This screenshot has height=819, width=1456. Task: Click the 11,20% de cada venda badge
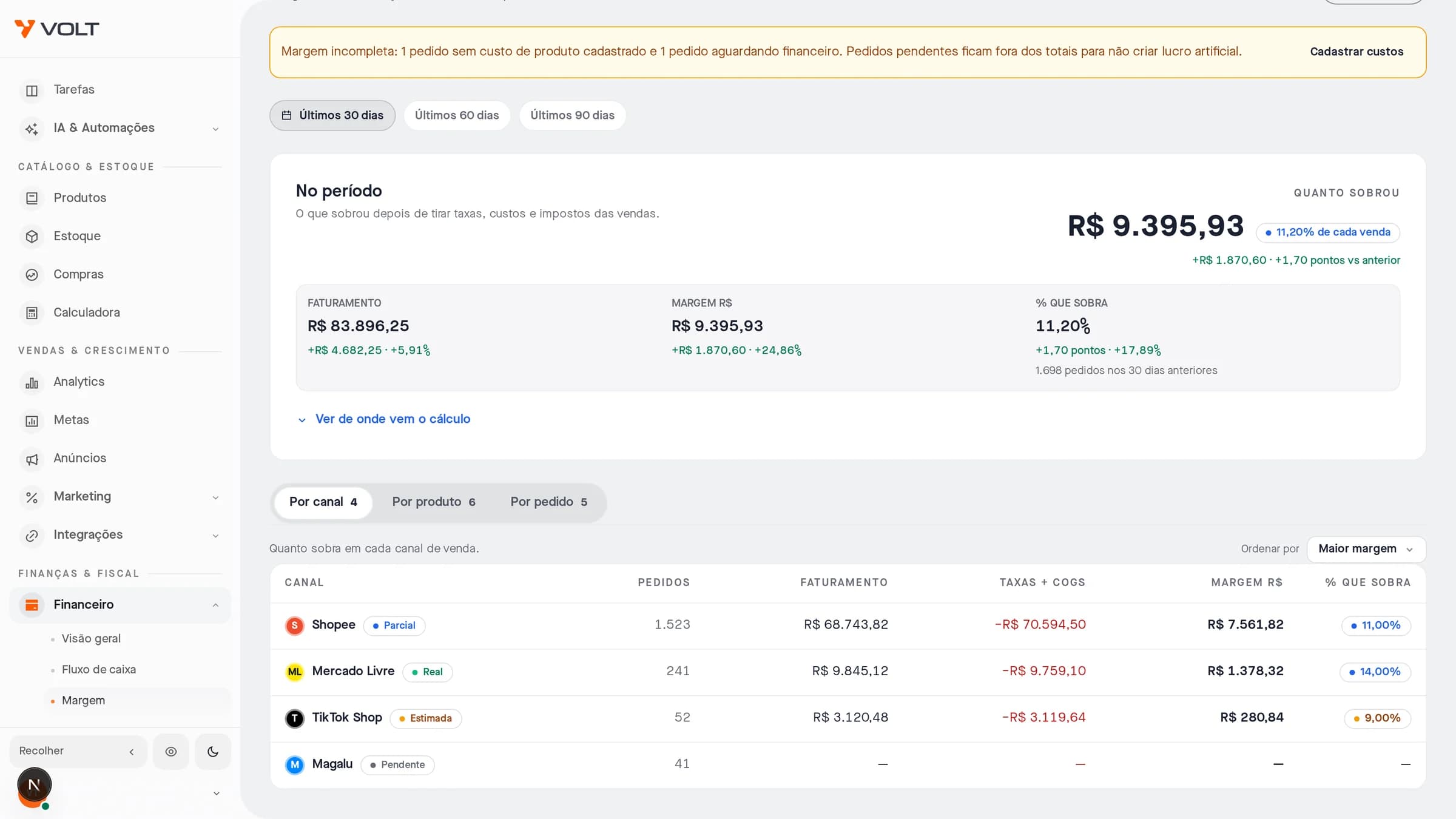pos(1328,232)
